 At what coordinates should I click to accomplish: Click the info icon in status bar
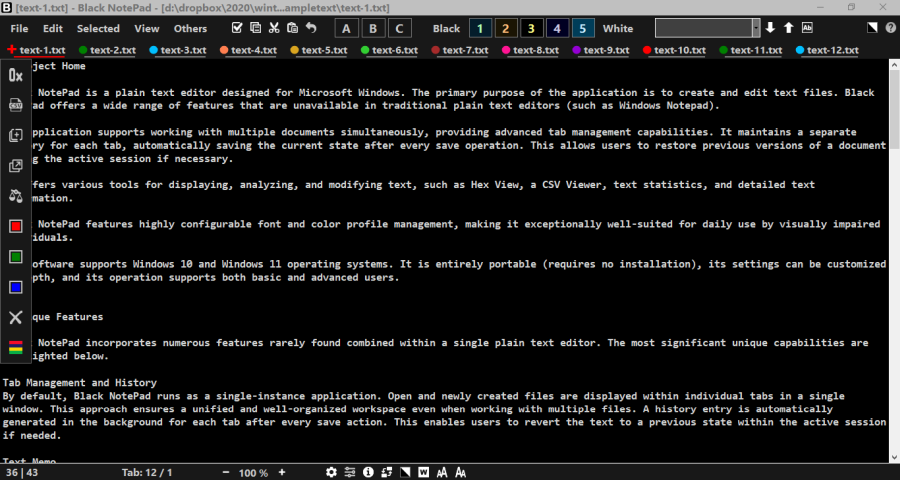(368, 473)
